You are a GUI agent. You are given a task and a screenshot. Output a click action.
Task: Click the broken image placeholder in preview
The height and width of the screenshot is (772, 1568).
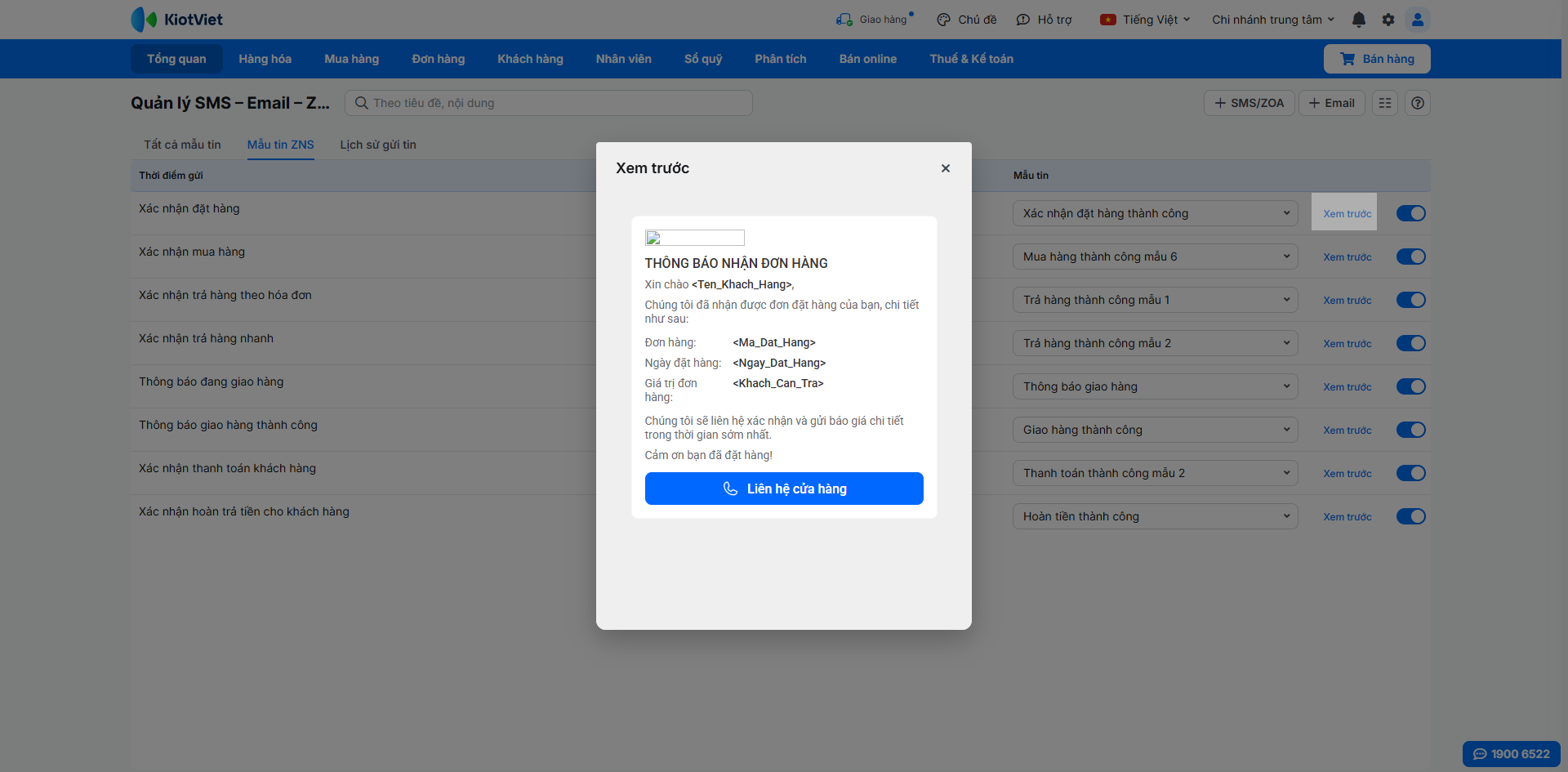[x=695, y=238]
